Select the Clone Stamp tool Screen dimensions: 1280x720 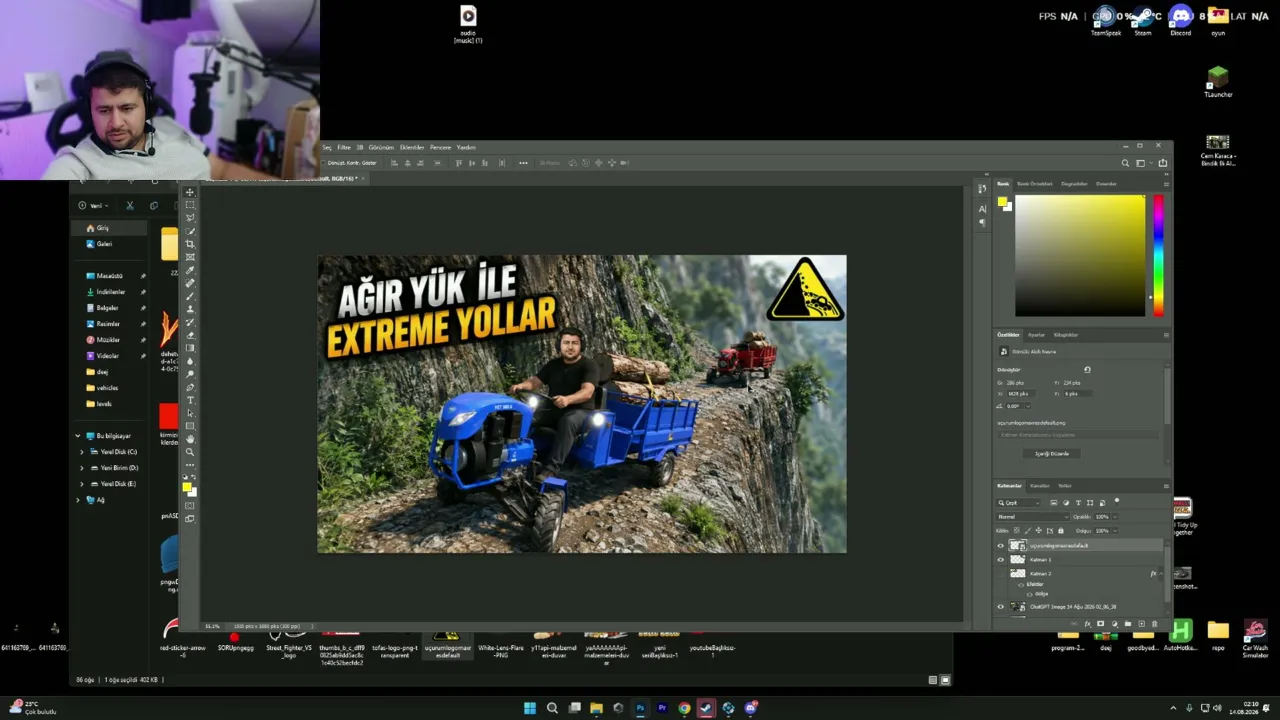click(x=190, y=309)
